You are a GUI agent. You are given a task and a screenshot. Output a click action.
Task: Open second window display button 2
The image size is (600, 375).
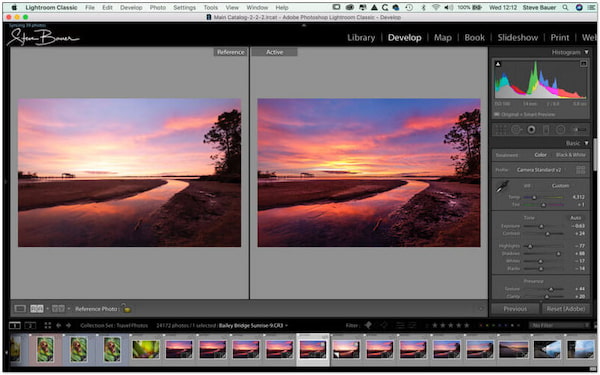coord(30,326)
